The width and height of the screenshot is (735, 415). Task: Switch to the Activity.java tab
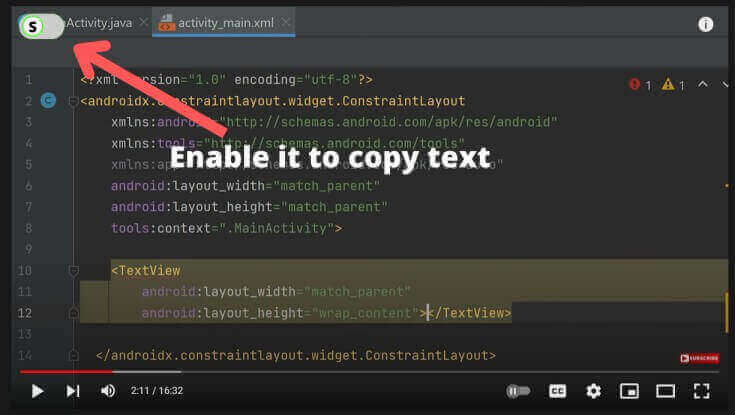click(x=99, y=23)
